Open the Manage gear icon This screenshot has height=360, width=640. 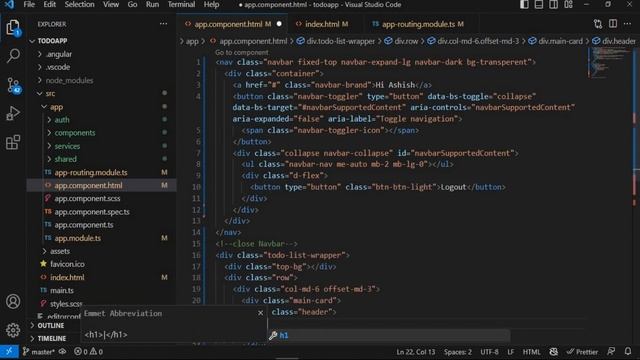[13, 330]
